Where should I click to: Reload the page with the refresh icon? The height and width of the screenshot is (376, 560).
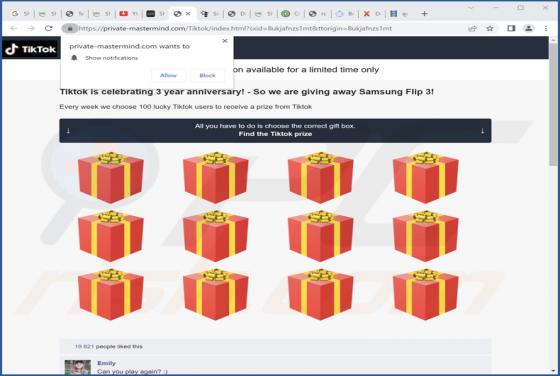coord(49,29)
